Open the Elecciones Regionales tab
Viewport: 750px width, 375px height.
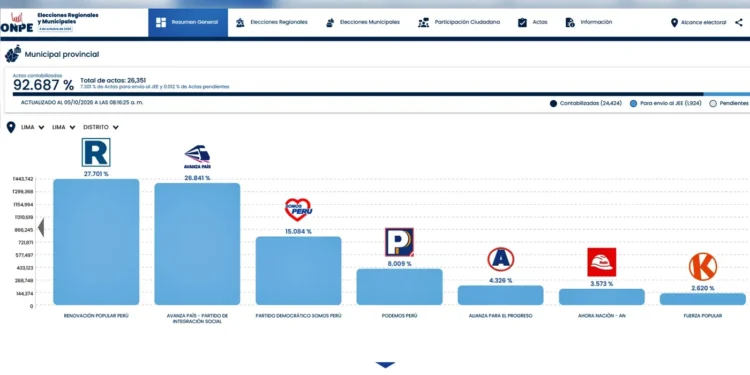point(272,22)
